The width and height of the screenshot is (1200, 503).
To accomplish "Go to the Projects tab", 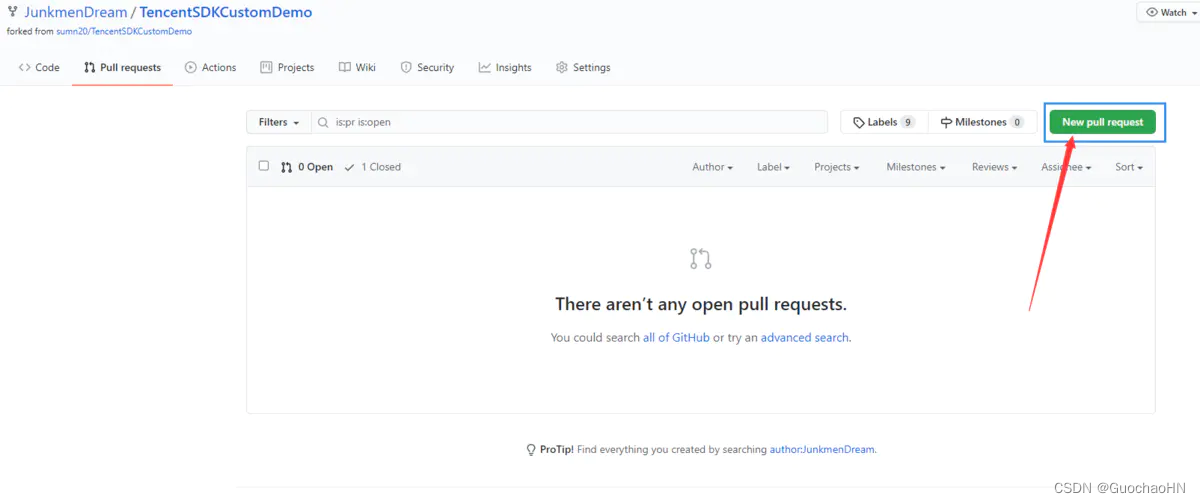I will [287, 68].
